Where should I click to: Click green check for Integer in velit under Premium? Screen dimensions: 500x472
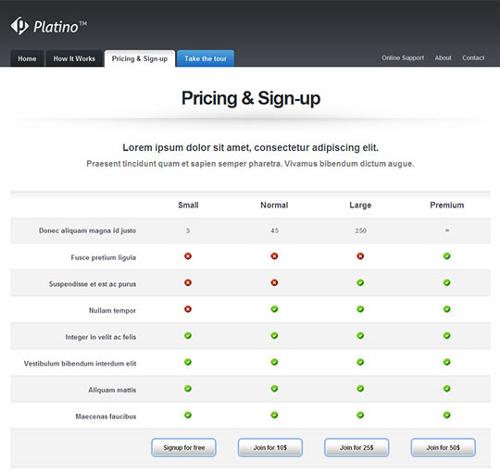click(x=447, y=336)
